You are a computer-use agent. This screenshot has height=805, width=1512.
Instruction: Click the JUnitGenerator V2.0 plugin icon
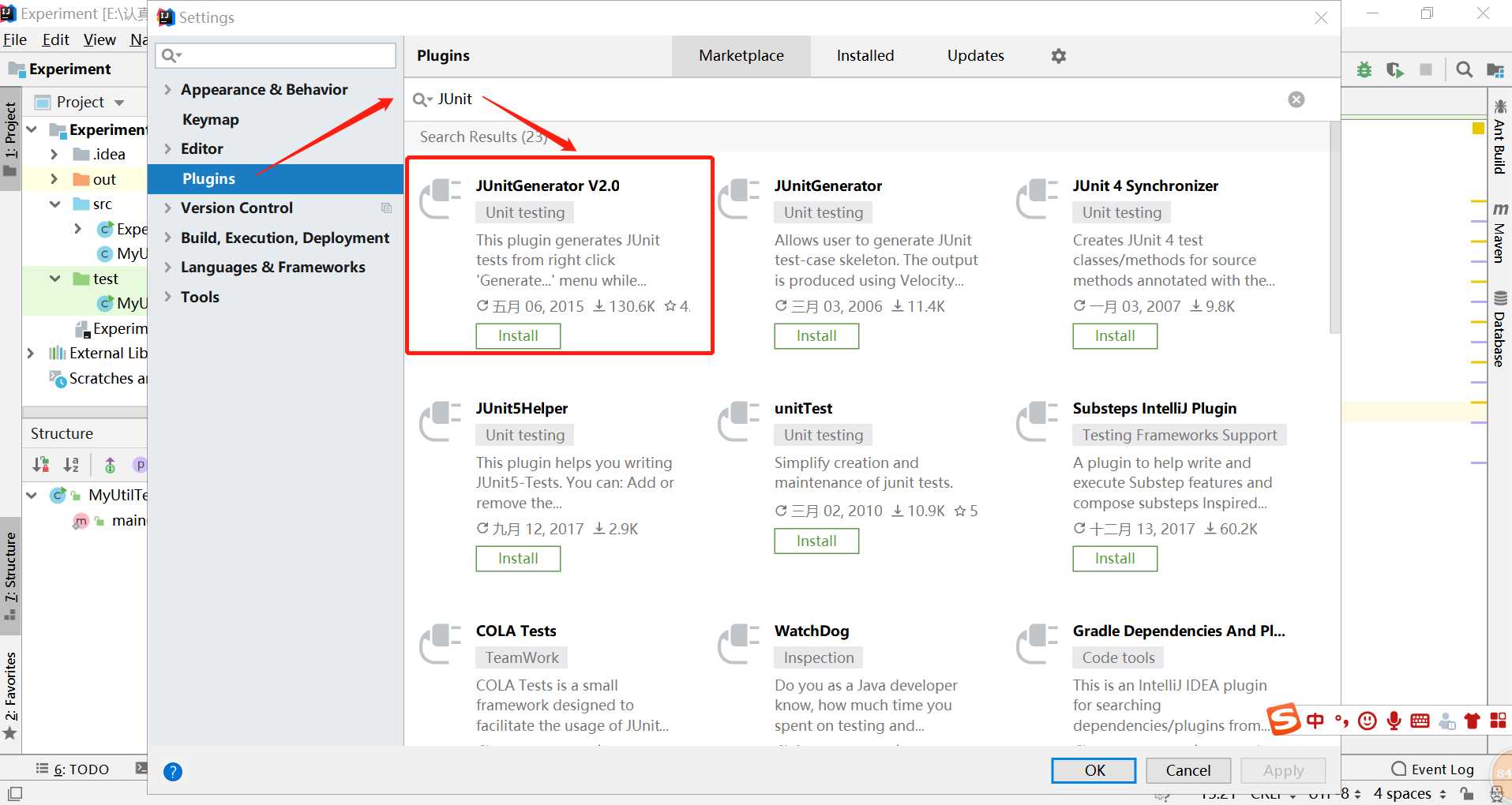coord(441,199)
